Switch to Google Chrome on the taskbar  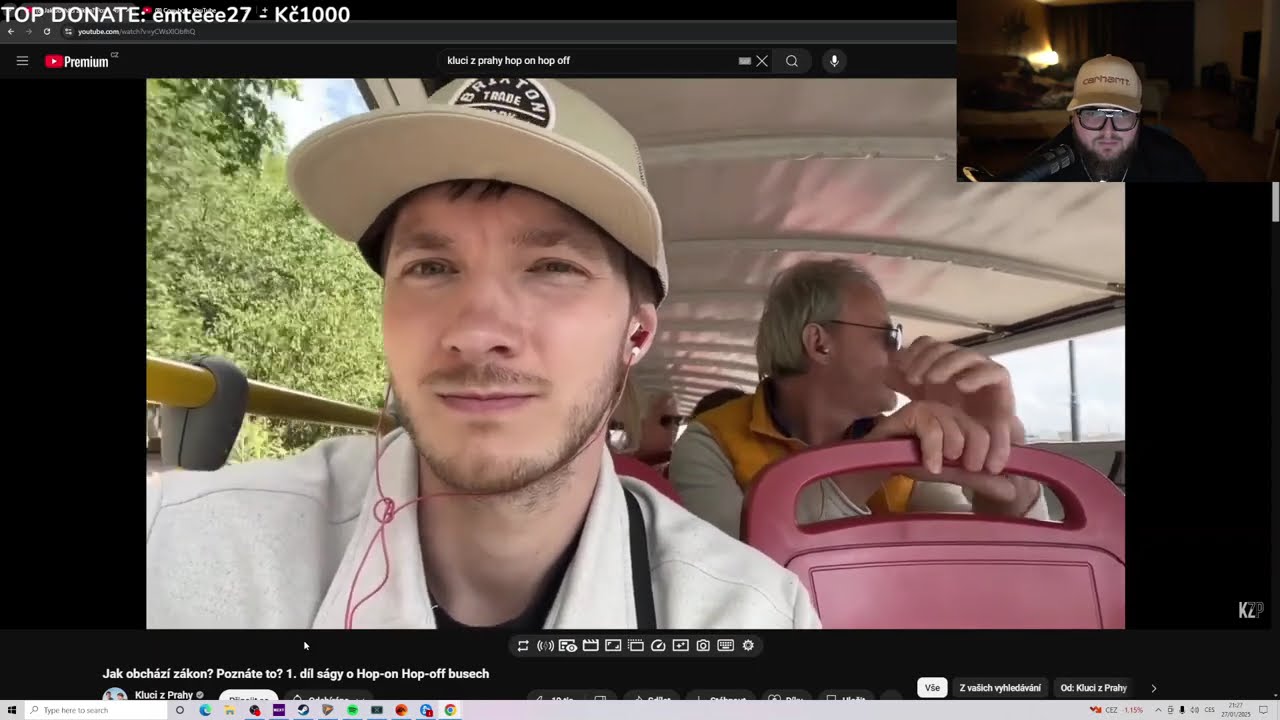point(450,710)
